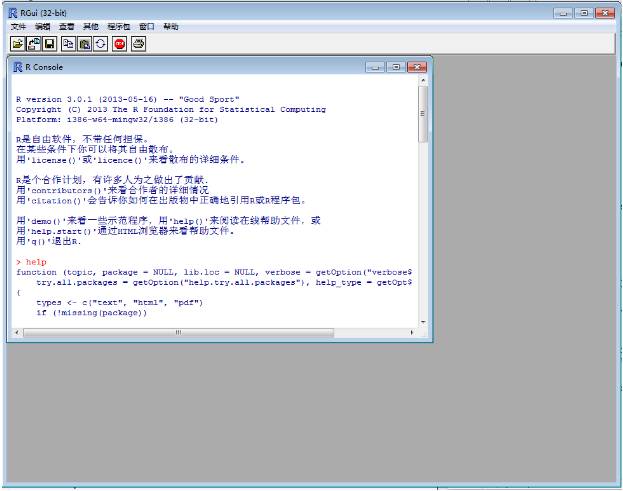Open the 帮助 (Help) menu
This screenshot has width=623, height=491.
171,27
